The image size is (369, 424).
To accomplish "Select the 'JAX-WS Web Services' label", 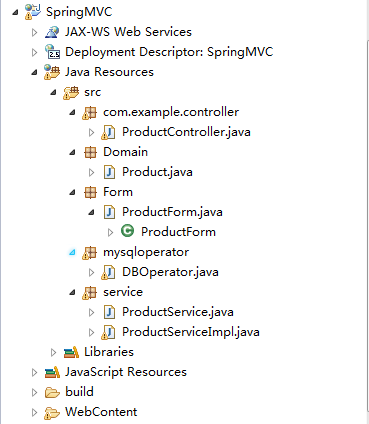I will [x=128, y=32].
